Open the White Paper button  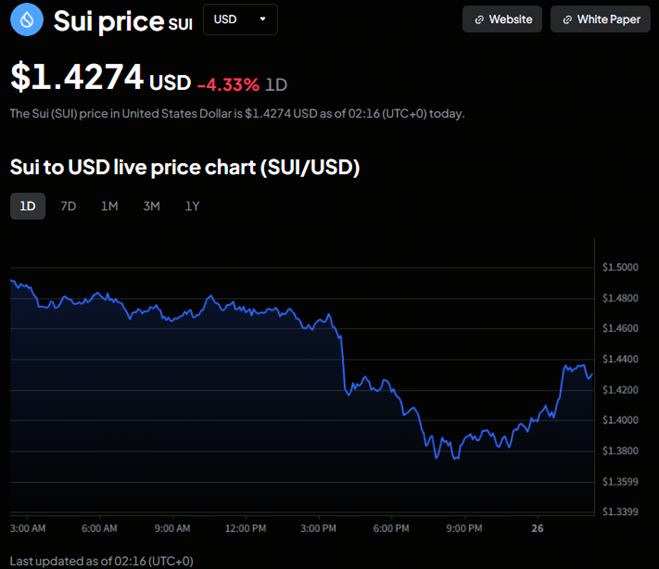coord(600,19)
